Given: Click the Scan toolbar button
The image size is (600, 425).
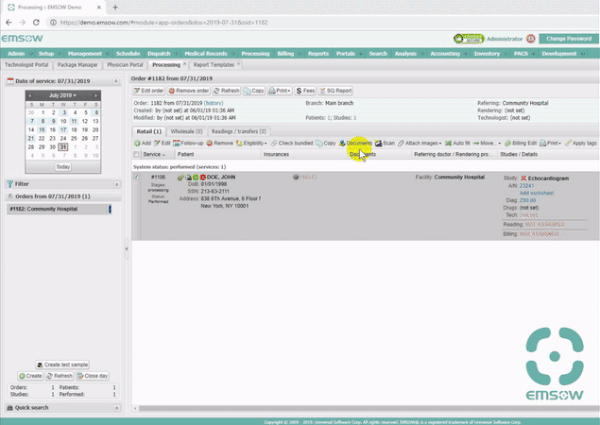Looking at the screenshot, I should (x=385, y=143).
